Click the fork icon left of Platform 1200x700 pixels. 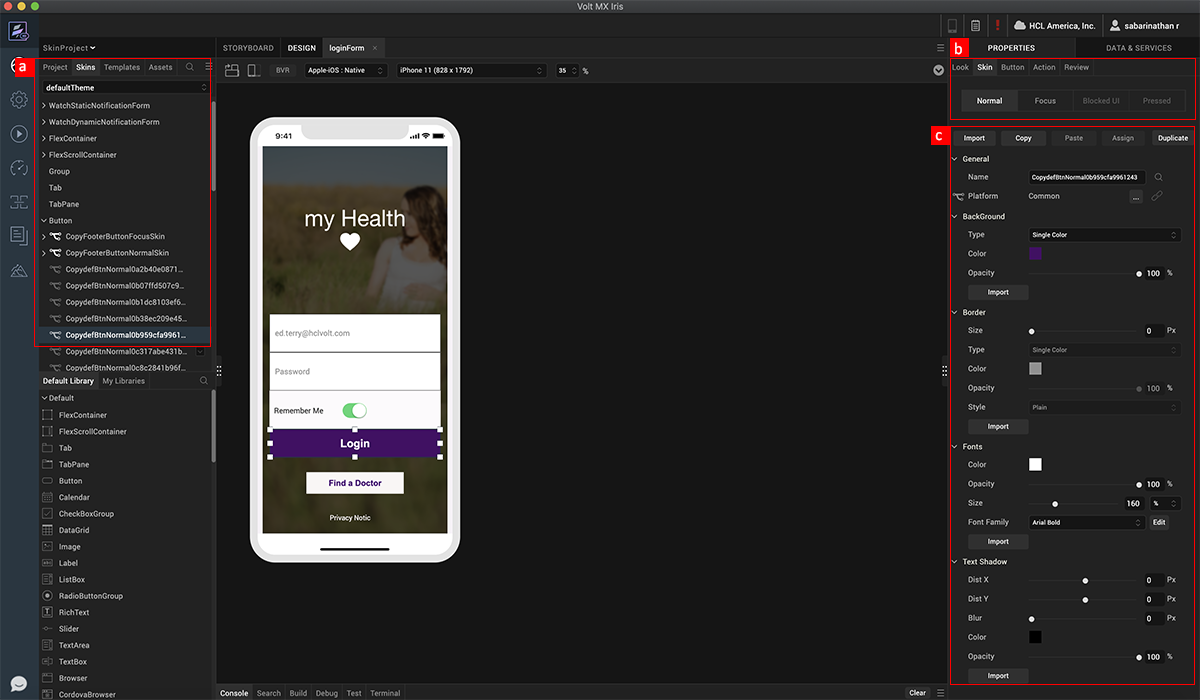point(958,196)
